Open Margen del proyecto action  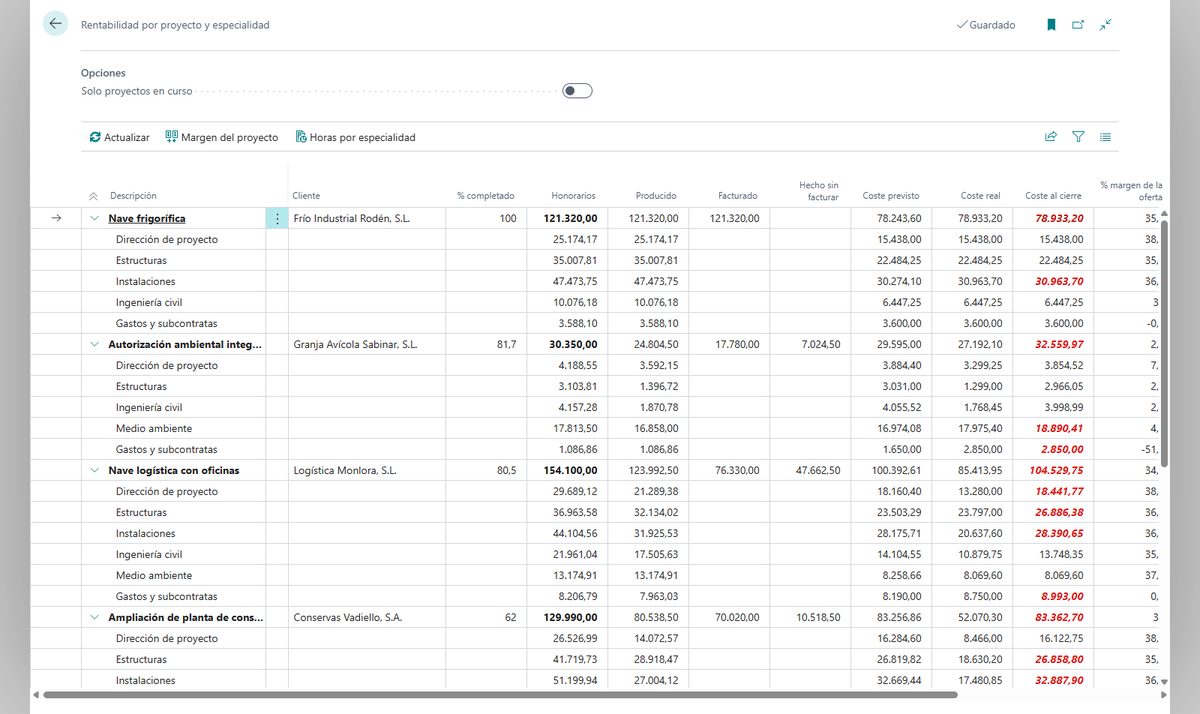pos(222,137)
